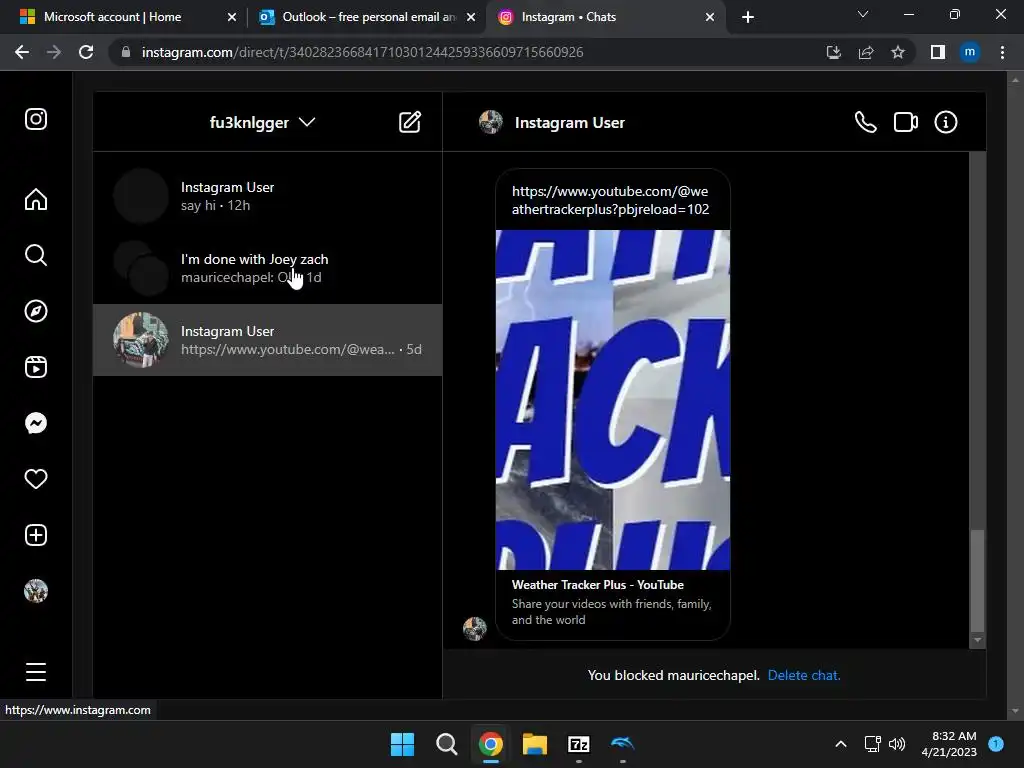Reload the current page

point(86,52)
